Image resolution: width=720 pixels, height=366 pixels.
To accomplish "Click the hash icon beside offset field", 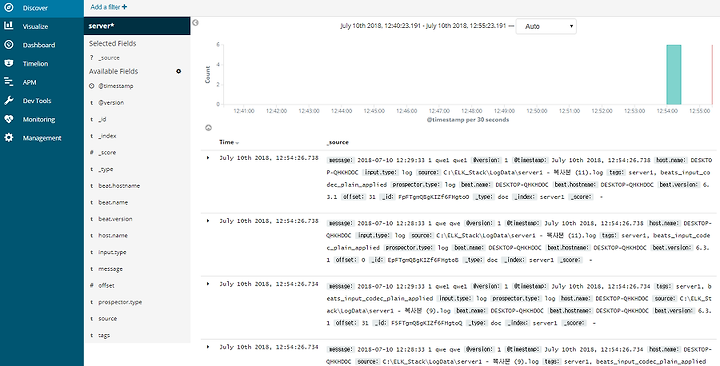I will [x=91, y=285].
